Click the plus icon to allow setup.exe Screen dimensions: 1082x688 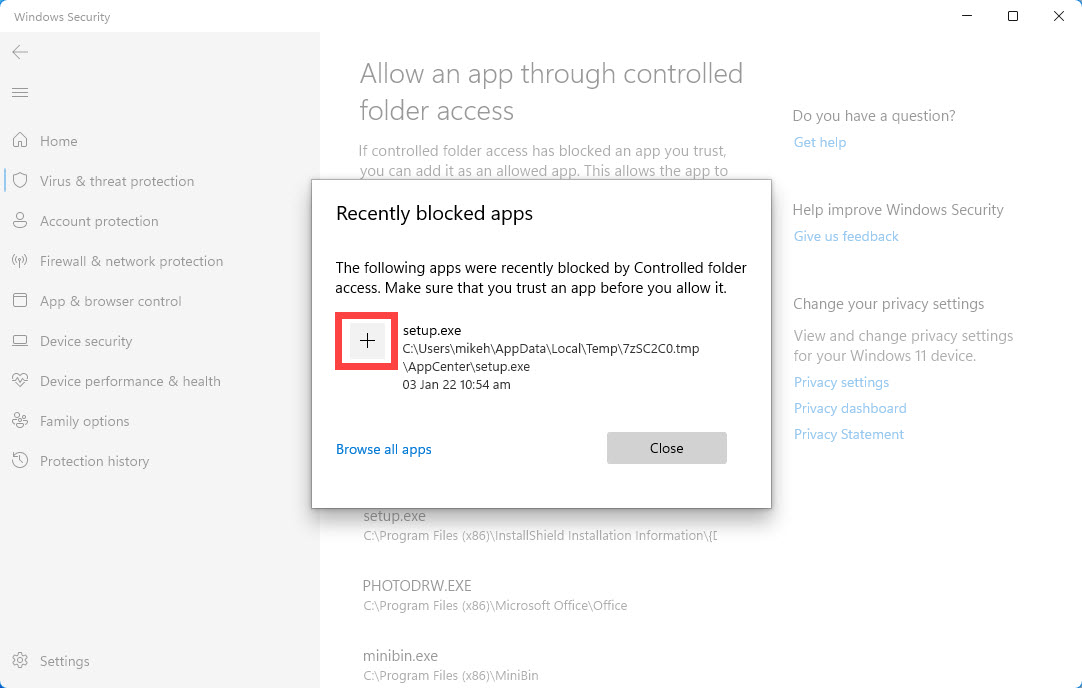click(367, 341)
